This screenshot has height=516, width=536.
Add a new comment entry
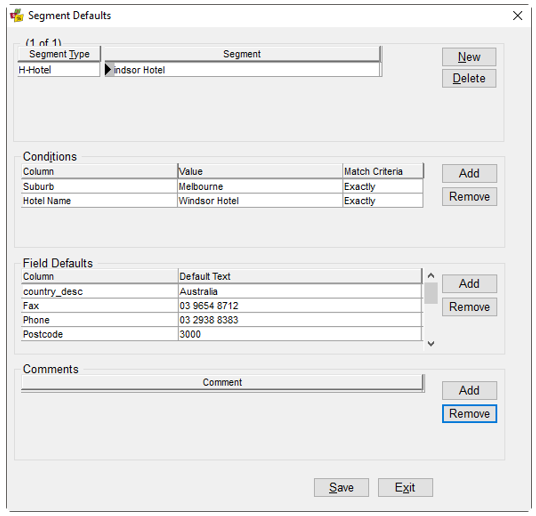click(469, 391)
